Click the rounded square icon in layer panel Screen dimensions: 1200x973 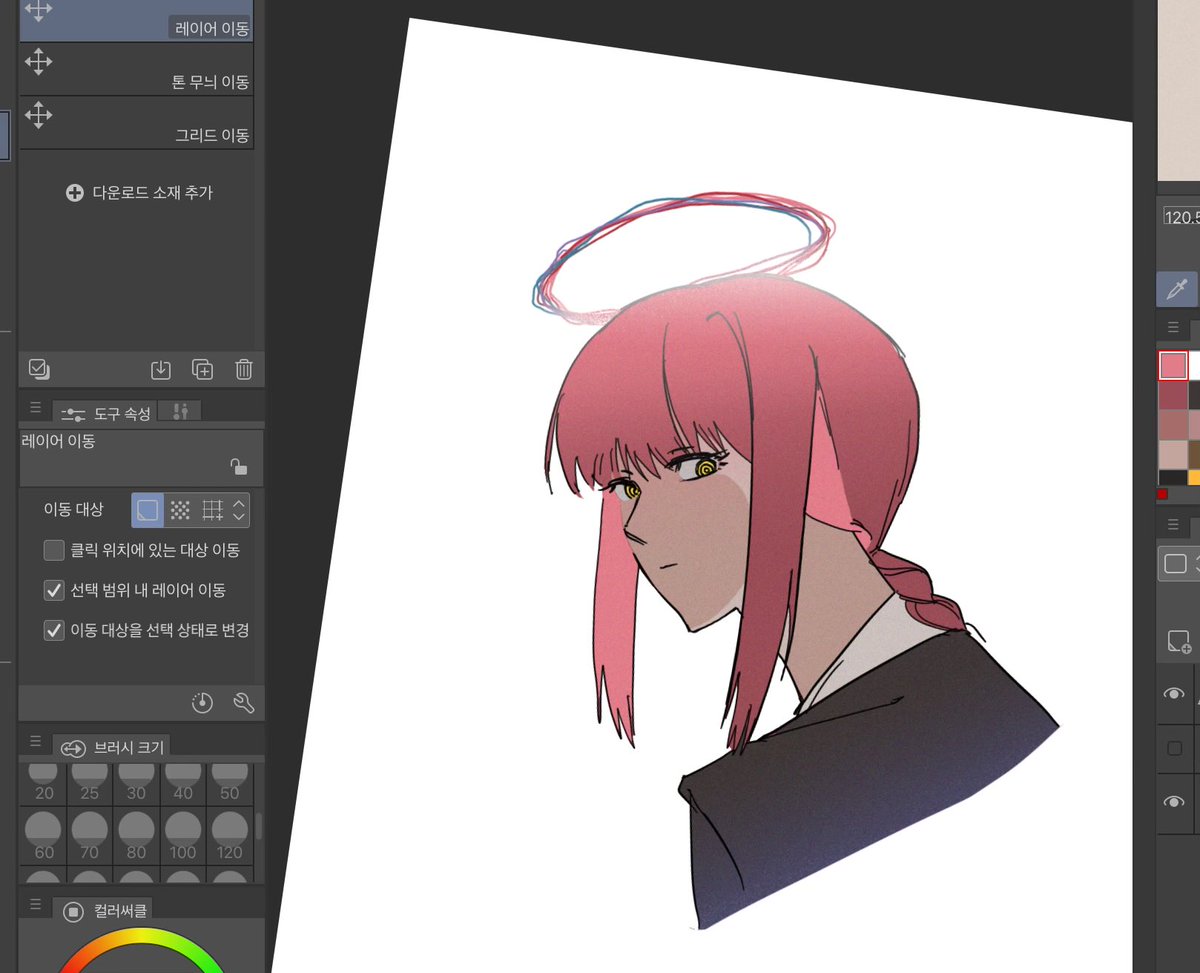[1176, 564]
